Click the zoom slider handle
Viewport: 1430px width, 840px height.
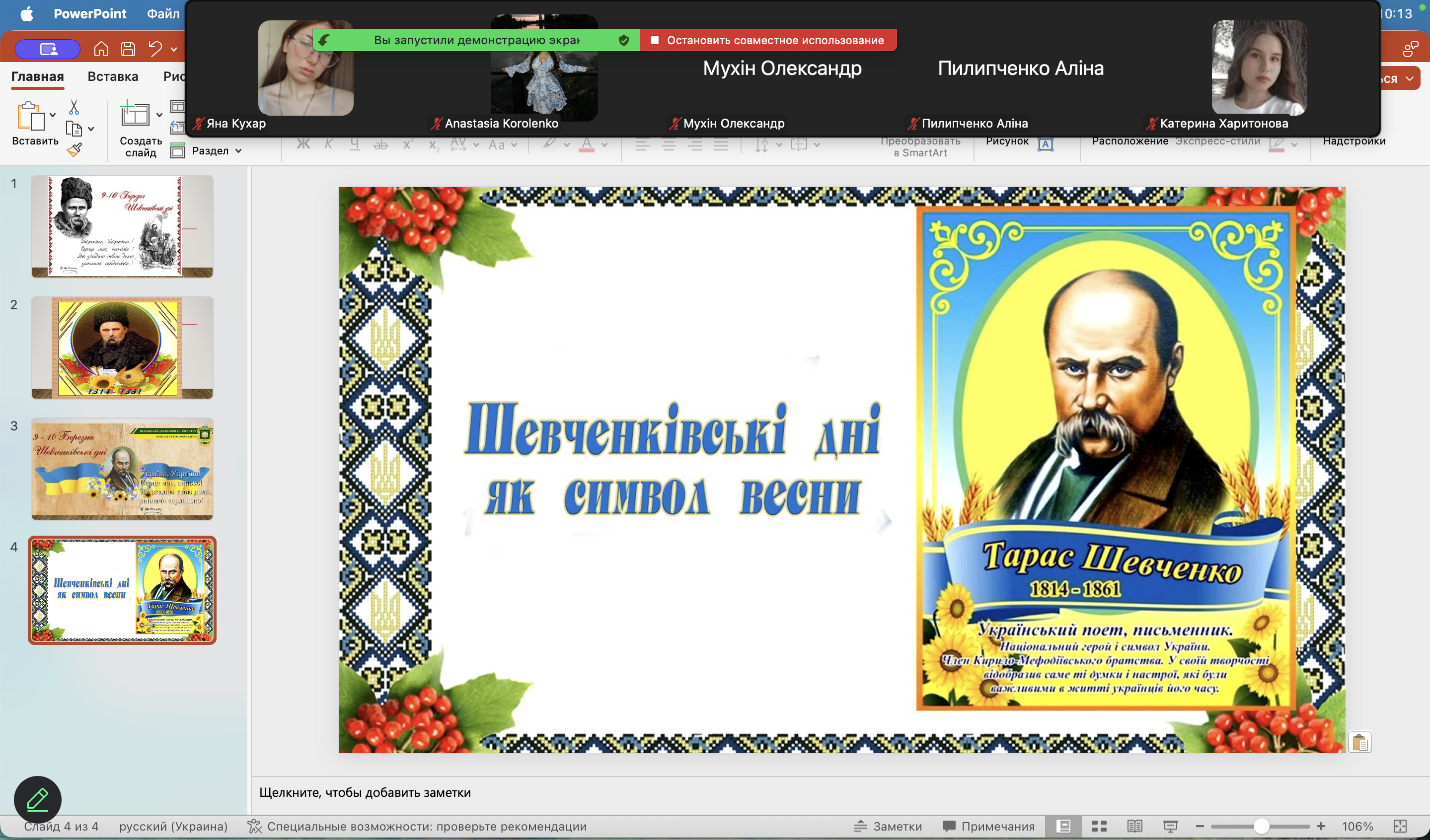coord(1261,826)
